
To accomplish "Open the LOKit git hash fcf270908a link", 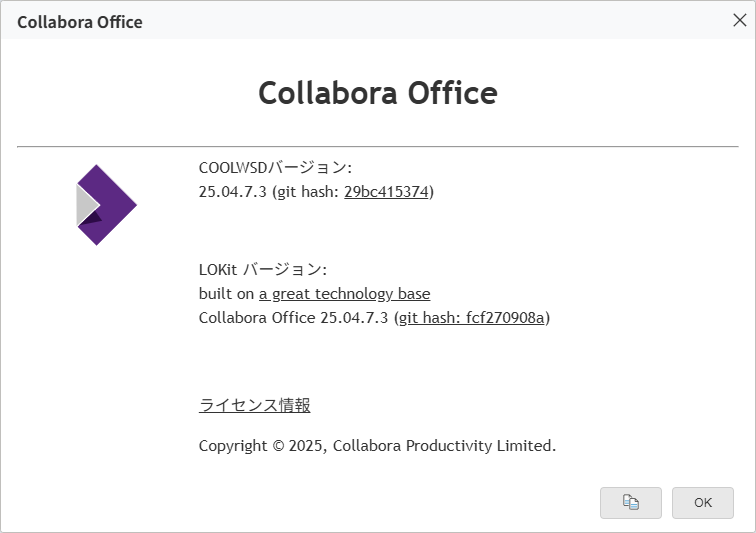I will 472,317.
